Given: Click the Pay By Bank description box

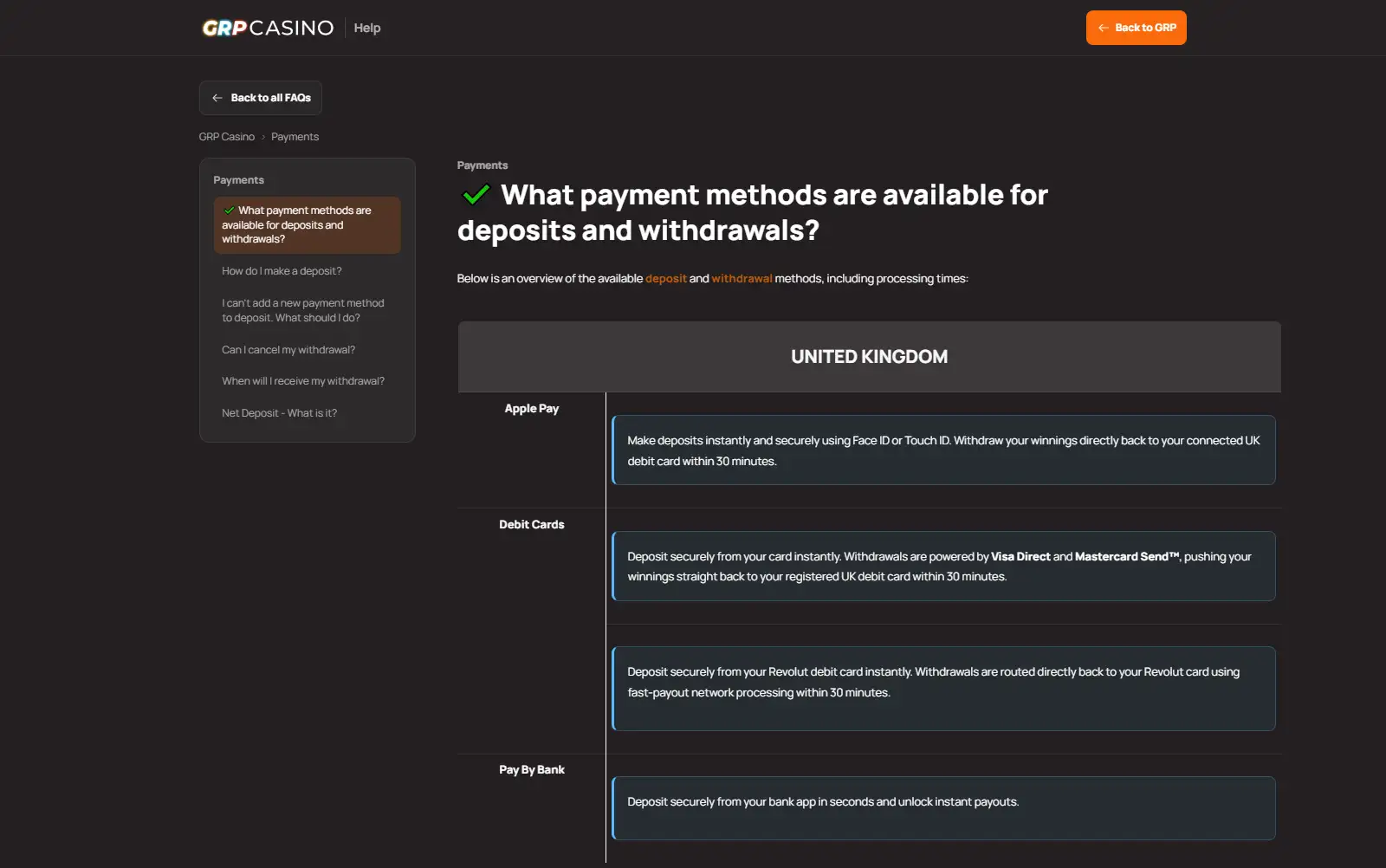Looking at the screenshot, I should click(x=943, y=808).
